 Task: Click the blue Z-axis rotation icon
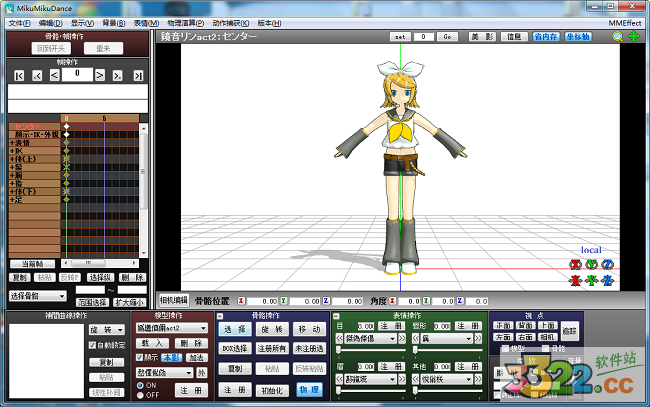click(x=607, y=264)
